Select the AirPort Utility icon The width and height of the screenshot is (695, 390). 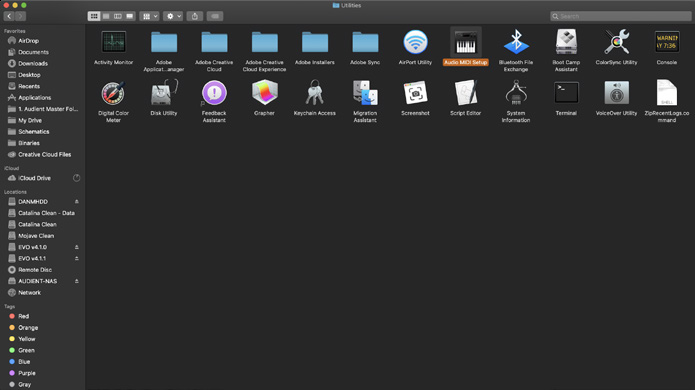[415, 42]
